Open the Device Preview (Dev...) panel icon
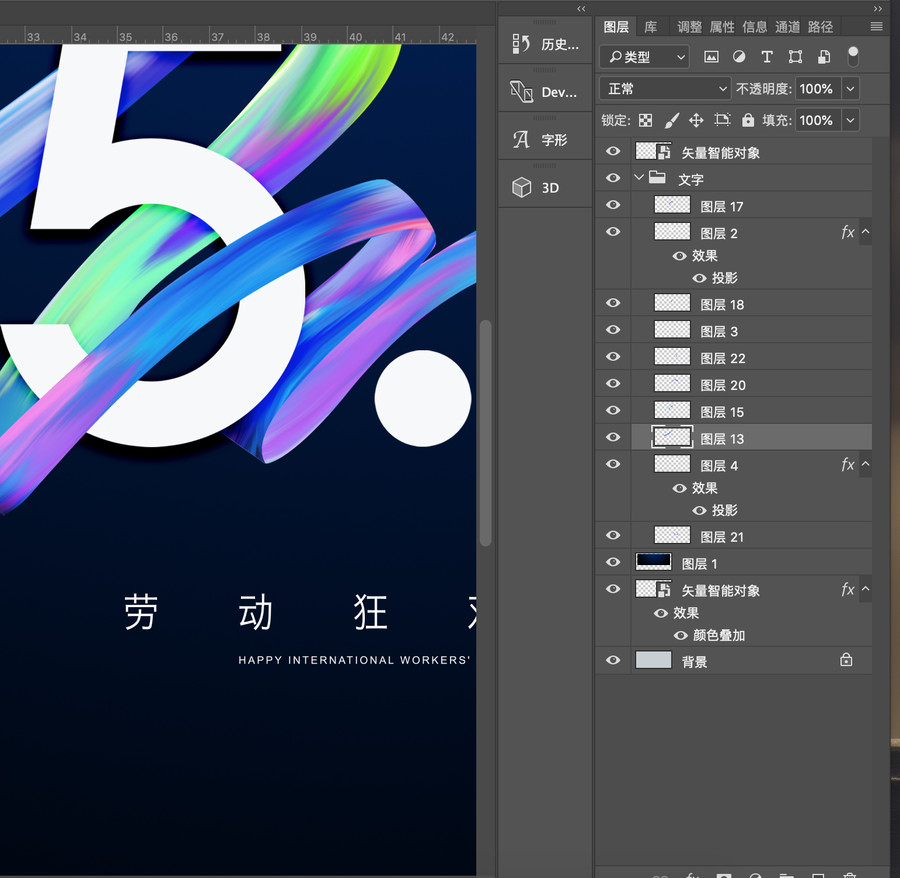 click(522, 92)
